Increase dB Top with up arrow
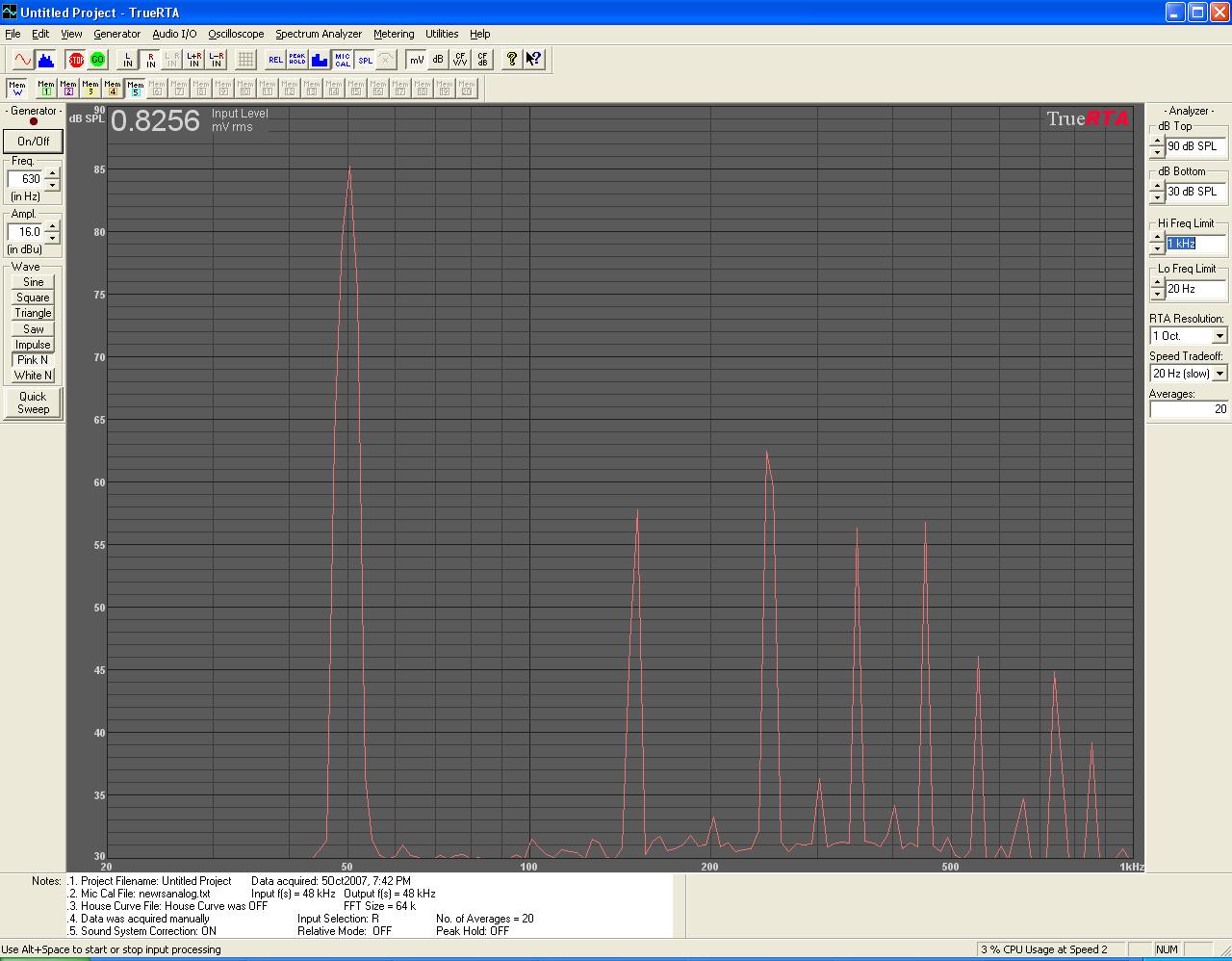This screenshot has width=1232, height=961. 1157,142
